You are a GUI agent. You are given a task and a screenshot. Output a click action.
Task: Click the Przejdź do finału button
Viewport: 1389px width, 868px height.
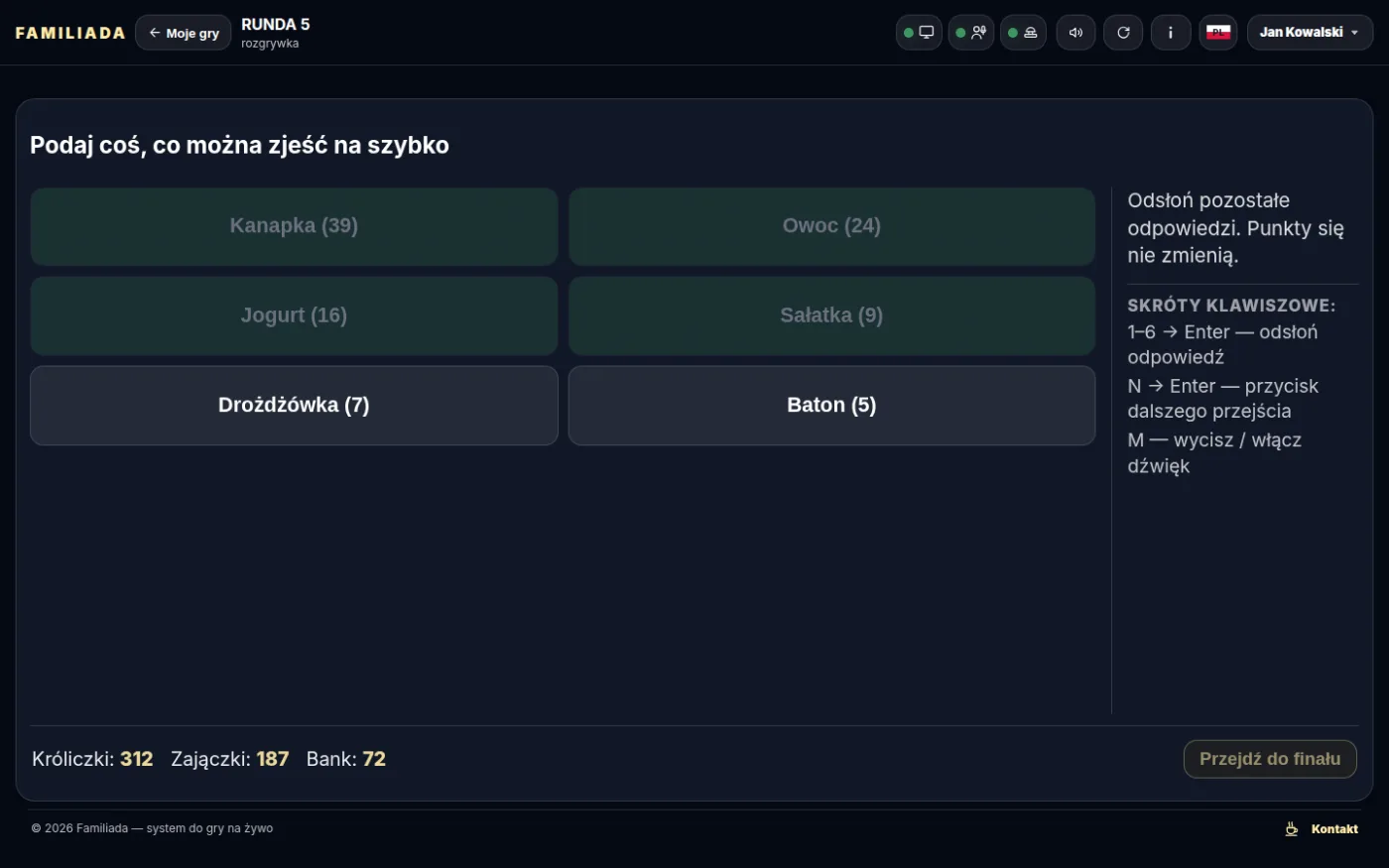pyautogui.click(x=1270, y=759)
